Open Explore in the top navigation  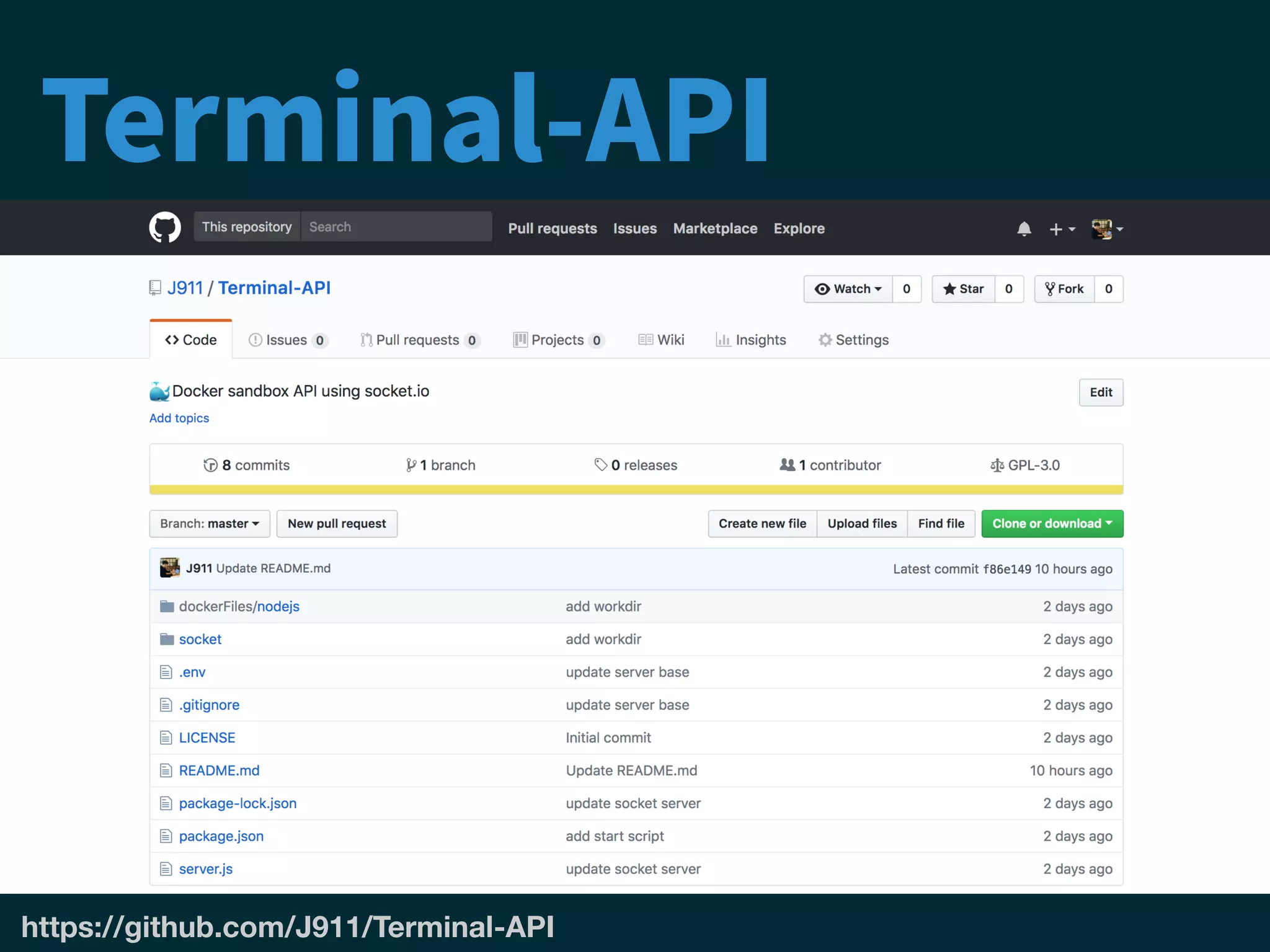tap(799, 228)
